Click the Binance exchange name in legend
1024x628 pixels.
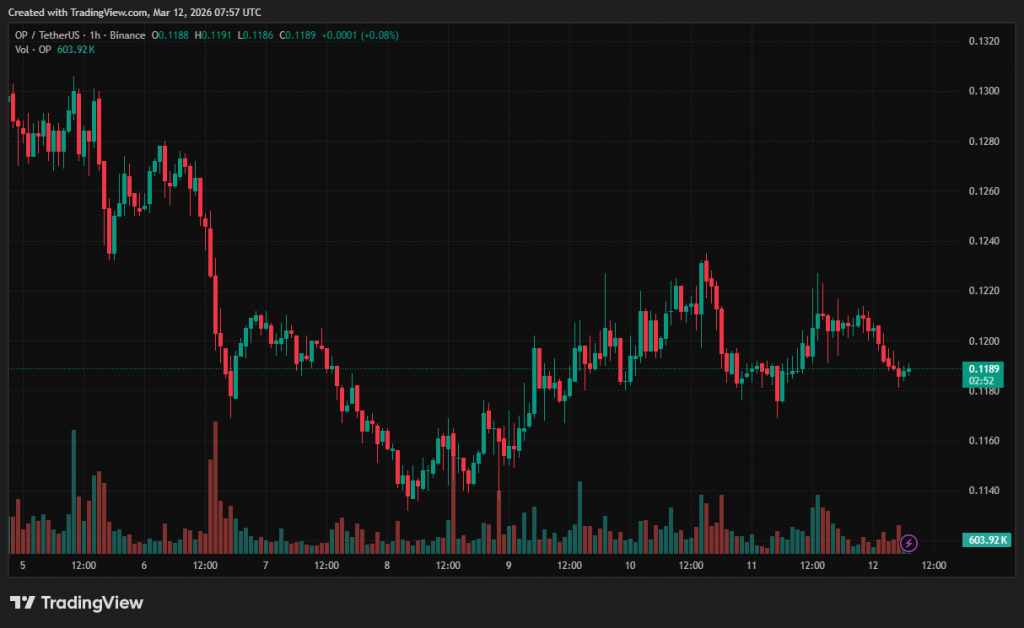[128, 35]
